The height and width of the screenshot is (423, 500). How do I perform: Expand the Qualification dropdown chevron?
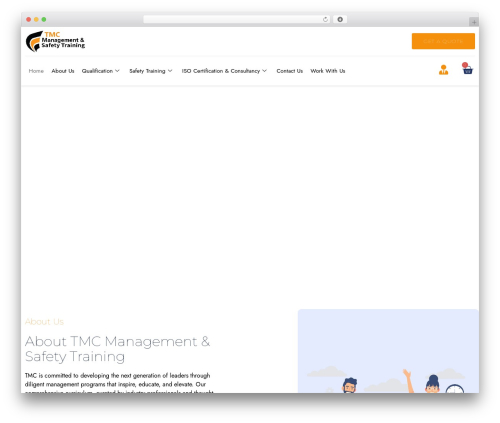point(117,71)
